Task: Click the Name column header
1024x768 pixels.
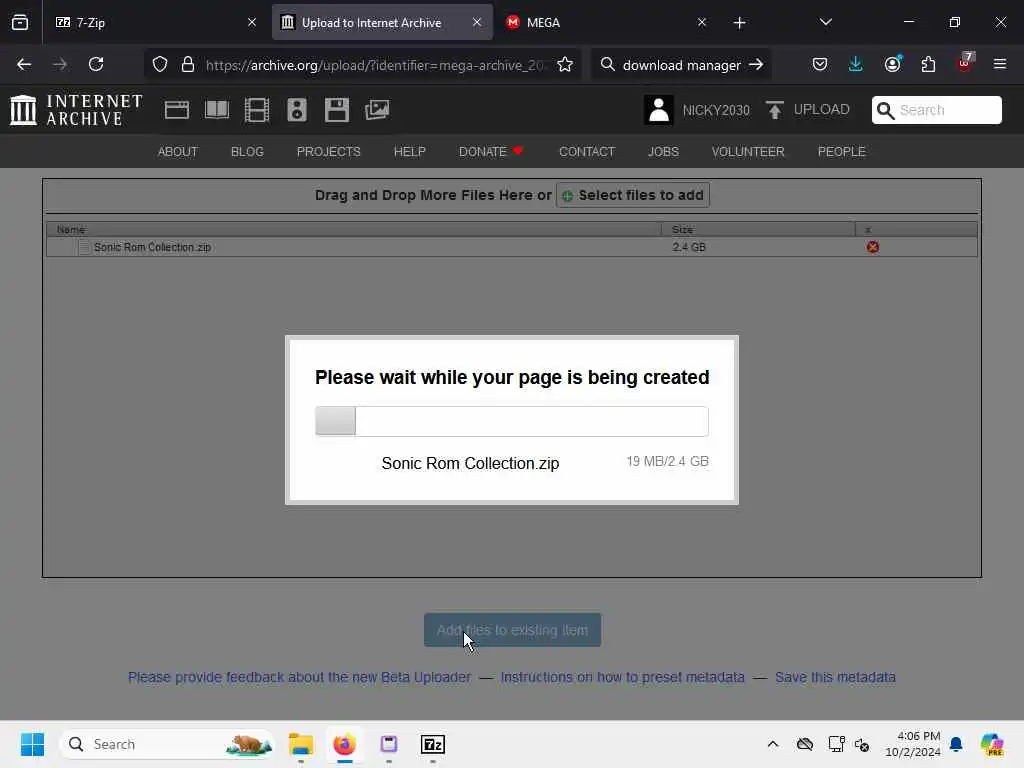Action: tap(71, 229)
